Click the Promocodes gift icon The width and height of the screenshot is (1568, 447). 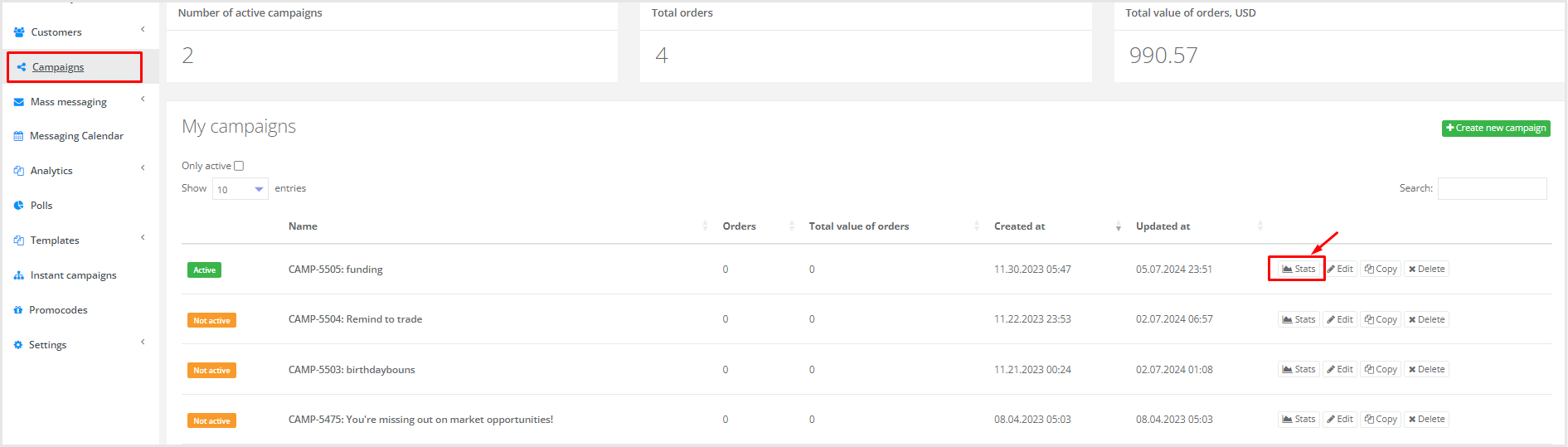(x=18, y=310)
